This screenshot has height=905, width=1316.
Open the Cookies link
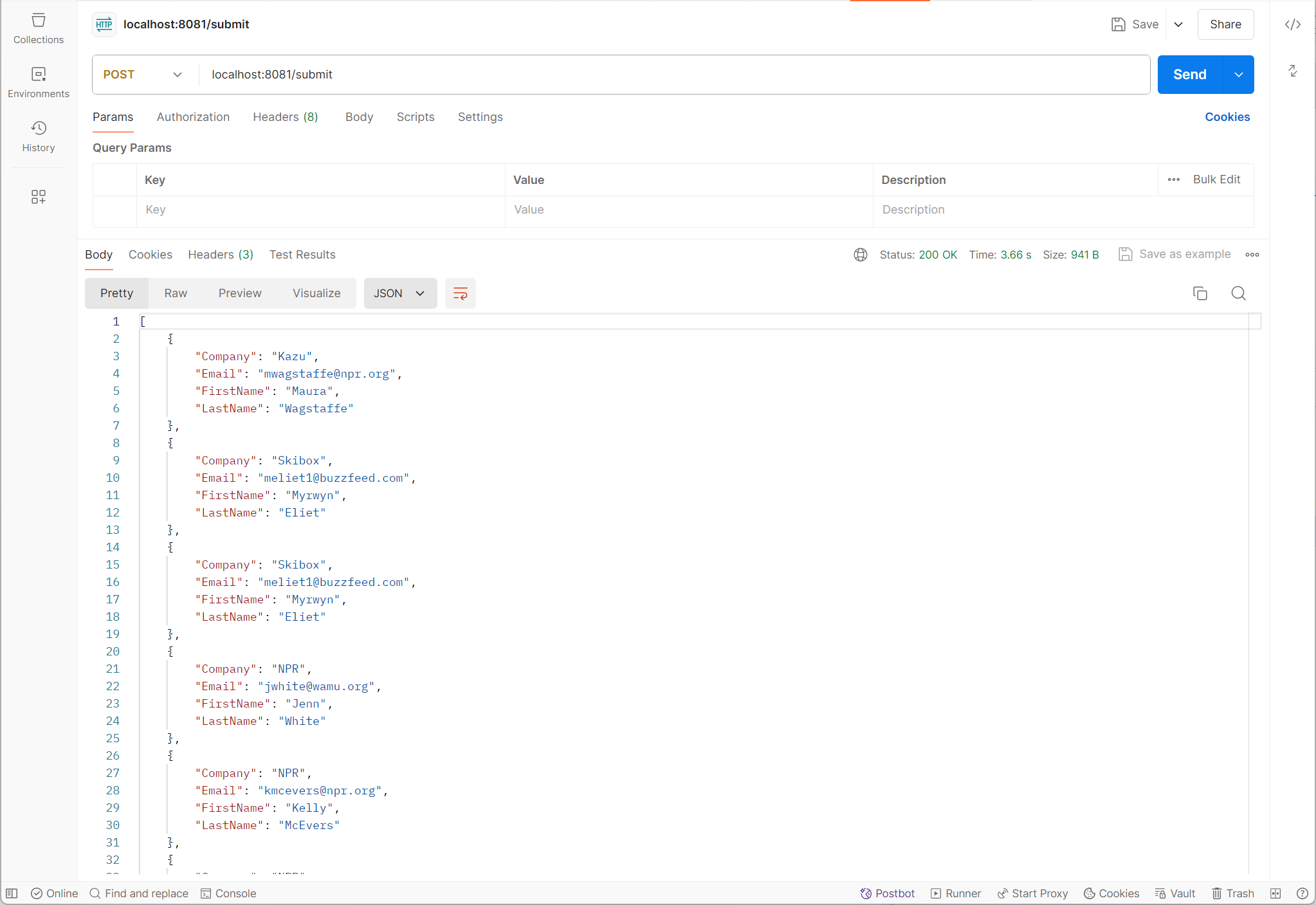pos(1227,117)
